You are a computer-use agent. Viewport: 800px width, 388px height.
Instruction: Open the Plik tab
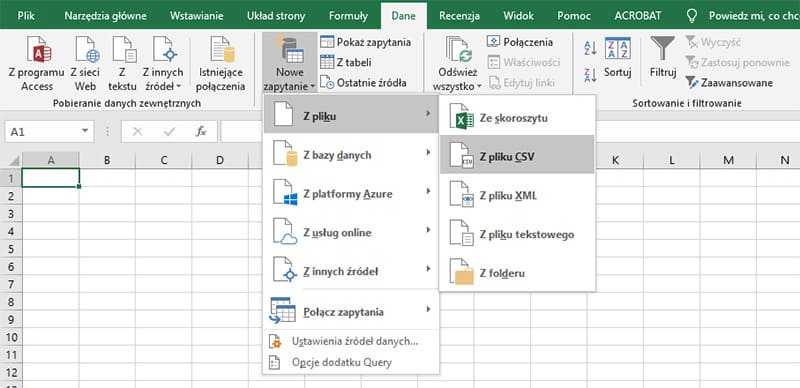coord(26,16)
